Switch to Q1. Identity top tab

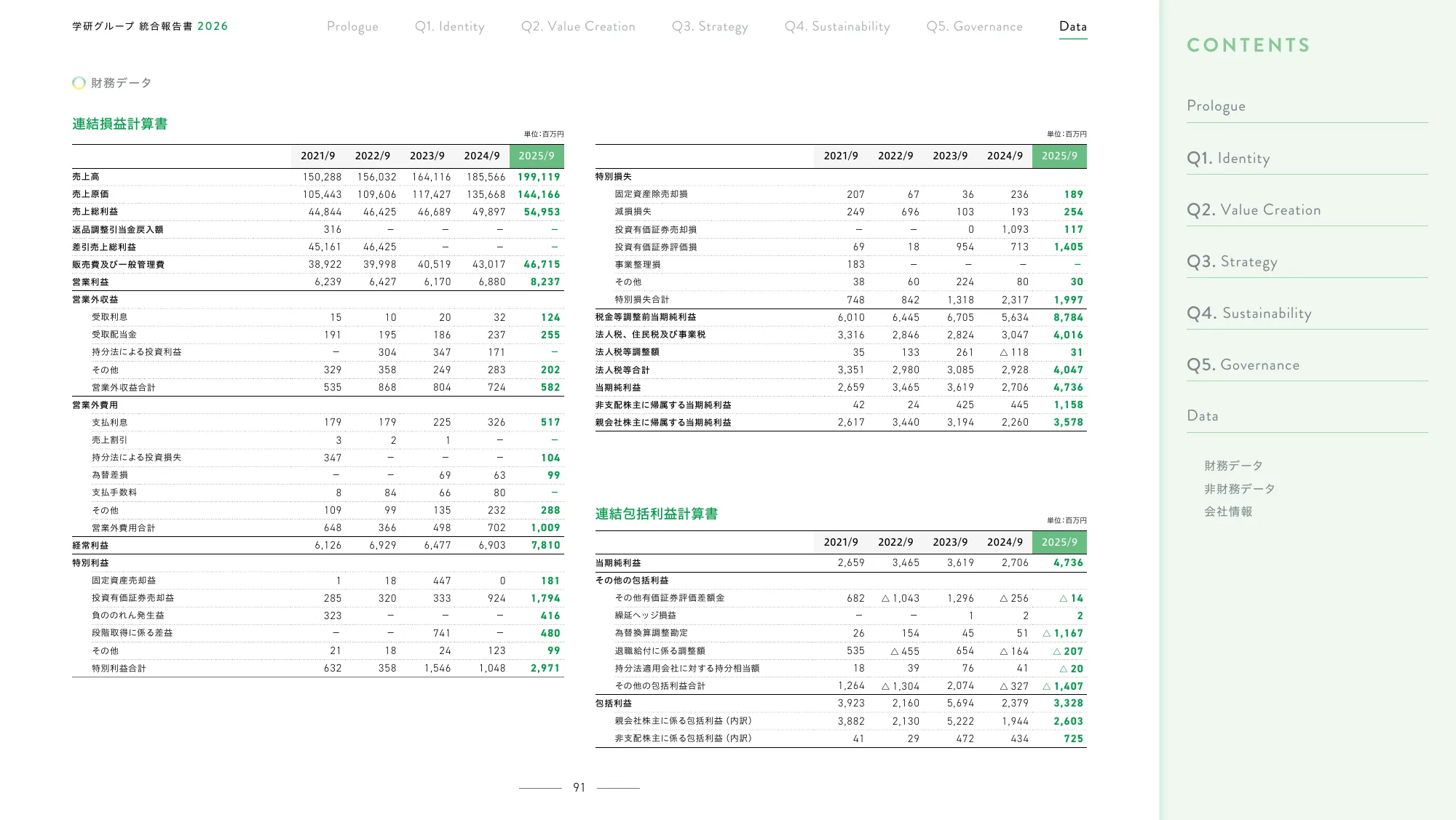(450, 27)
